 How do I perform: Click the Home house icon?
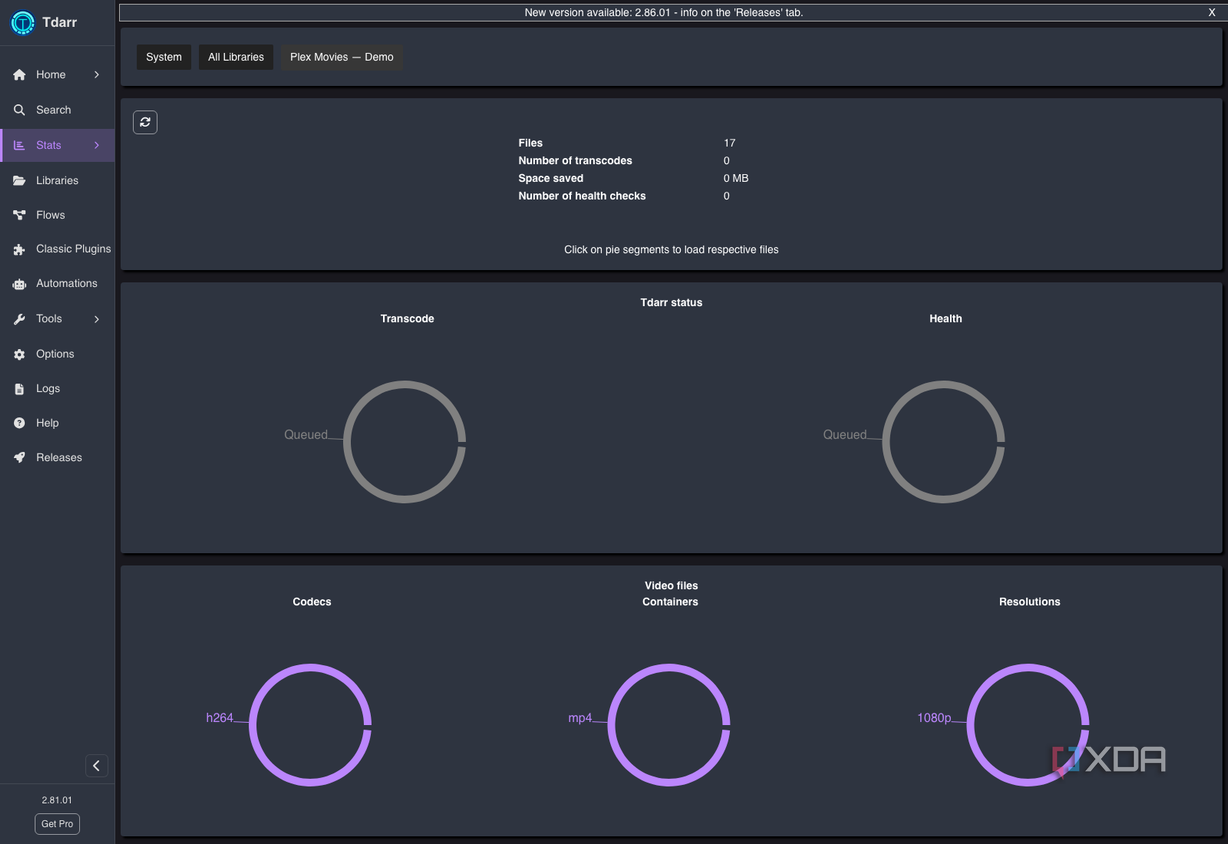click(x=19, y=75)
